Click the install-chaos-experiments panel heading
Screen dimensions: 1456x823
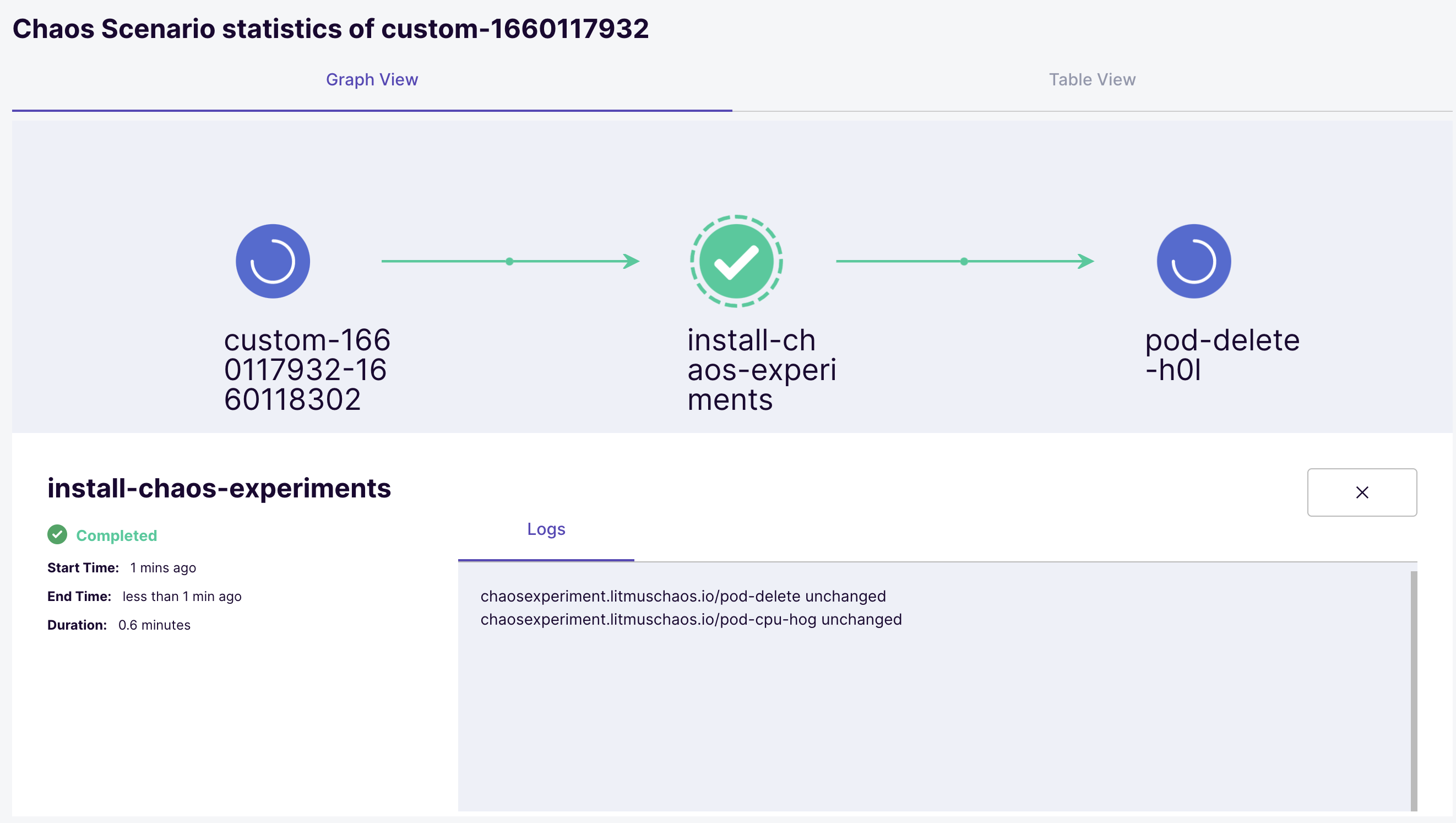click(219, 488)
